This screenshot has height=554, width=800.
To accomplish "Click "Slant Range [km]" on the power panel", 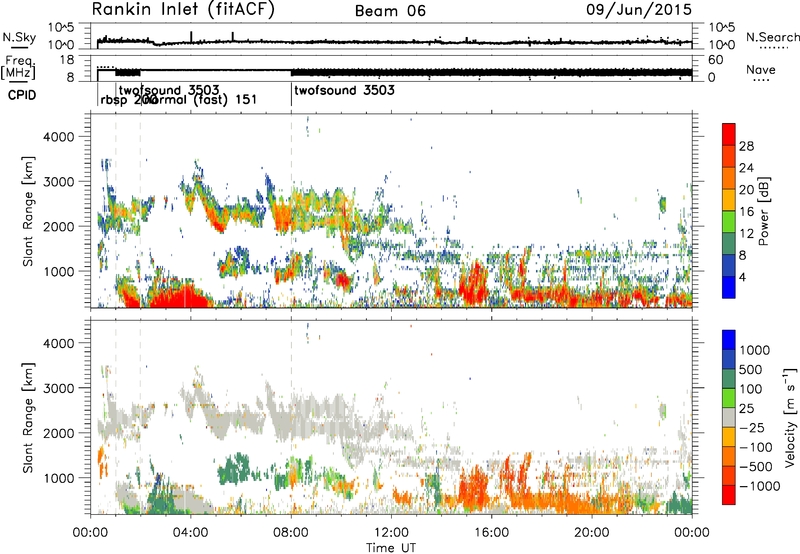I will [28, 211].
